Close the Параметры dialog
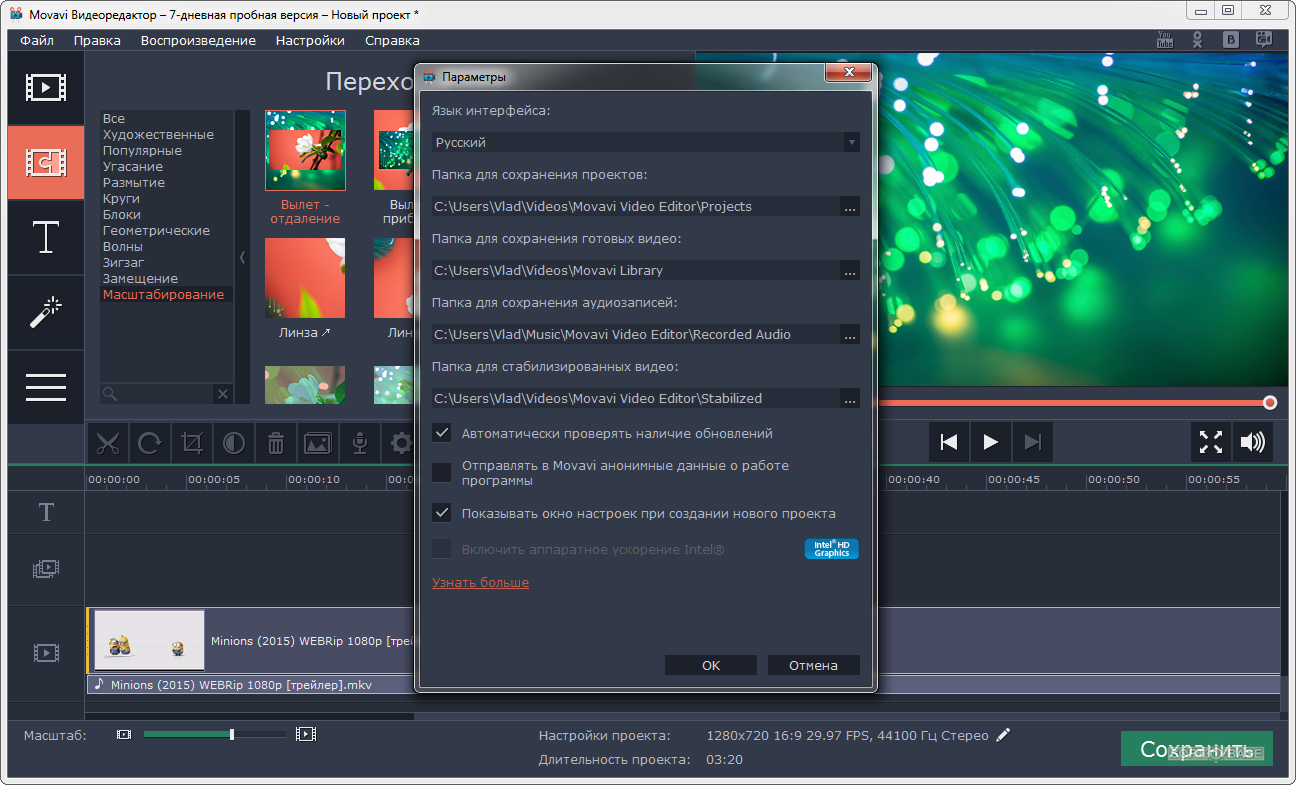The height and width of the screenshot is (785, 1296). point(849,74)
